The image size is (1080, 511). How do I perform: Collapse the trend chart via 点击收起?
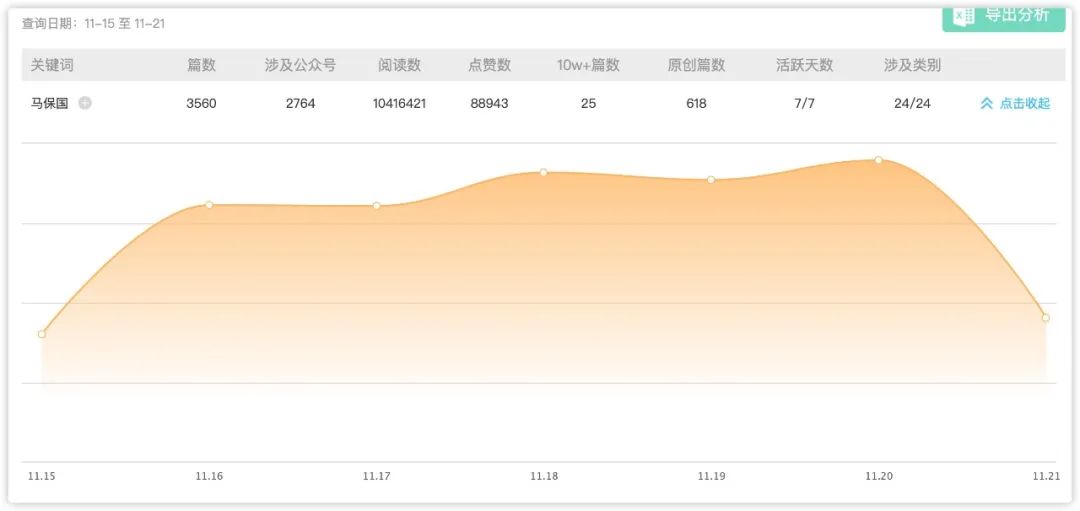tap(1015, 103)
